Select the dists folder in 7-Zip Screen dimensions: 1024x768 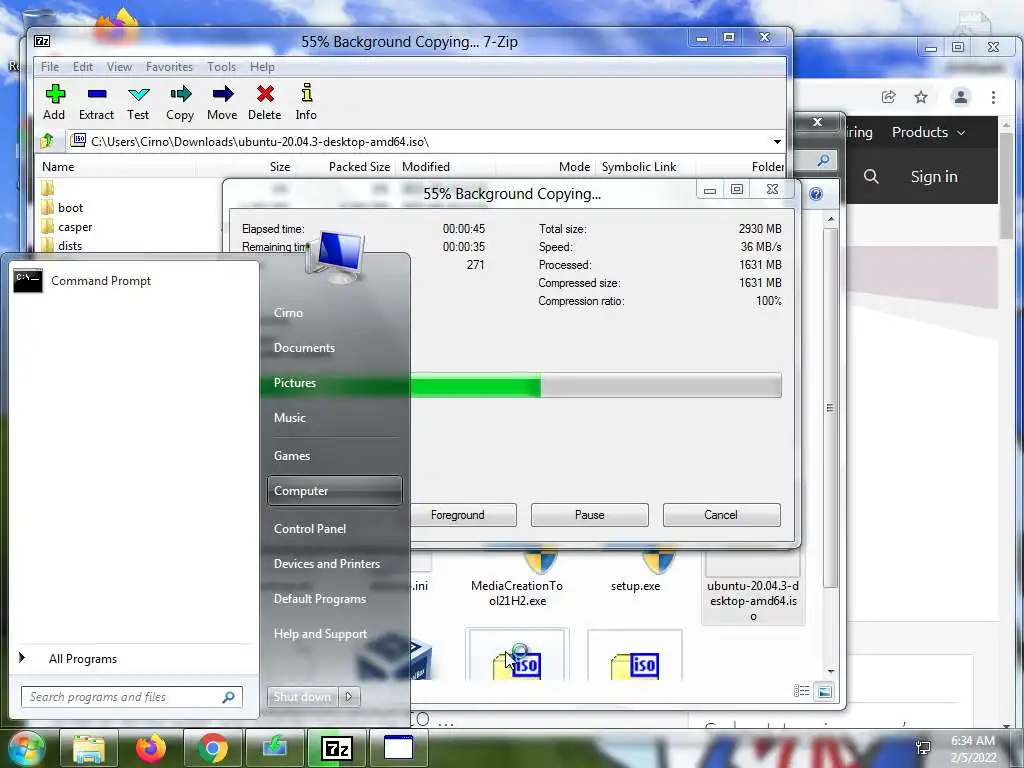(x=62, y=246)
